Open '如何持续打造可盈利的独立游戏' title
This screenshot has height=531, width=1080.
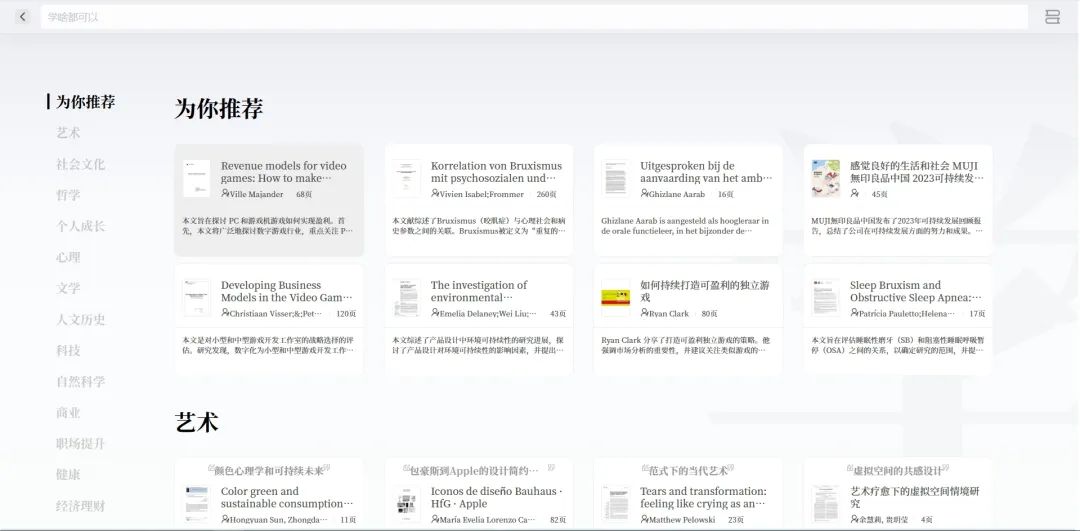tap(705, 291)
